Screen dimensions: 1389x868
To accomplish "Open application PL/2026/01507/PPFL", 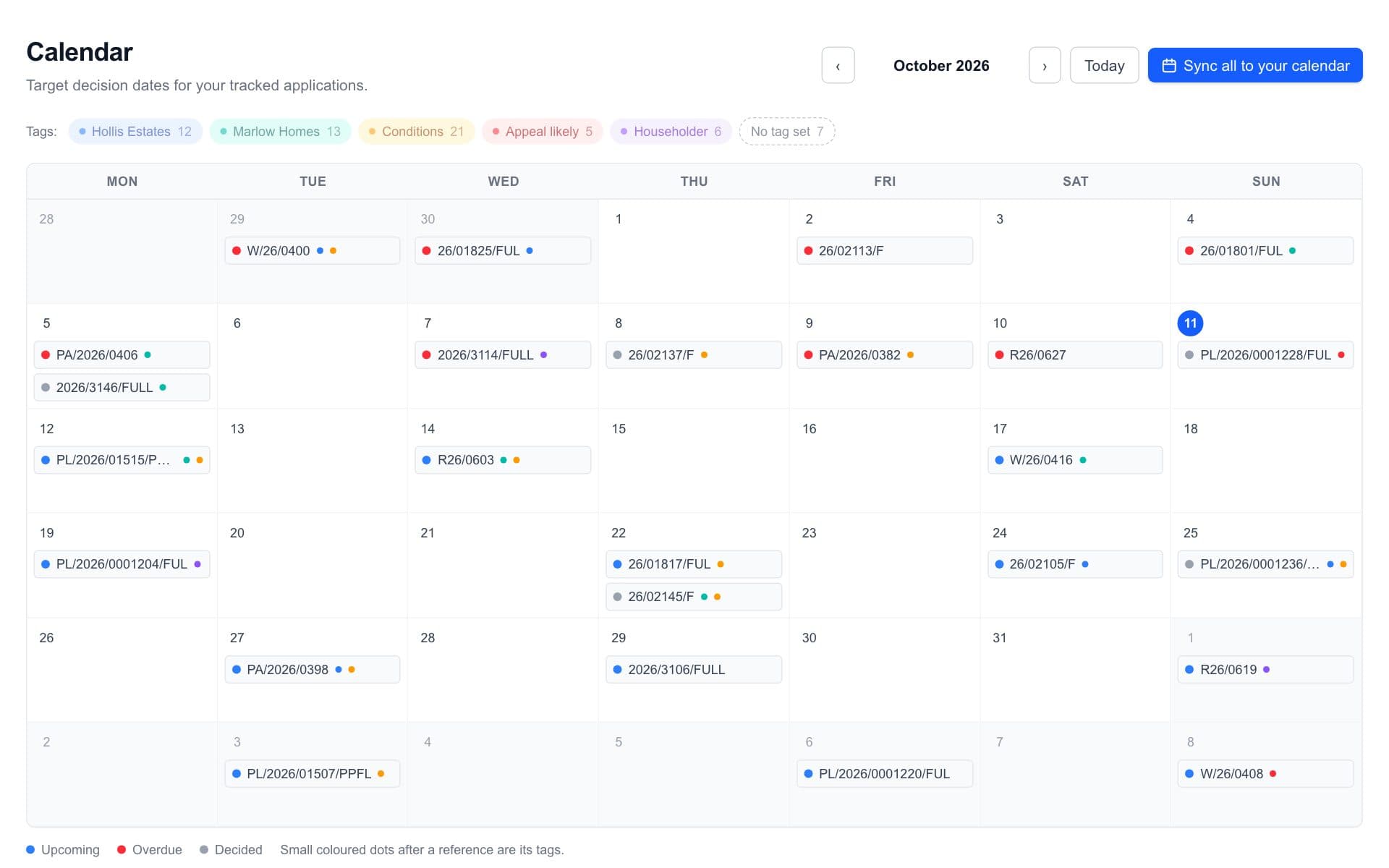I will pyautogui.click(x=313, y=774).
